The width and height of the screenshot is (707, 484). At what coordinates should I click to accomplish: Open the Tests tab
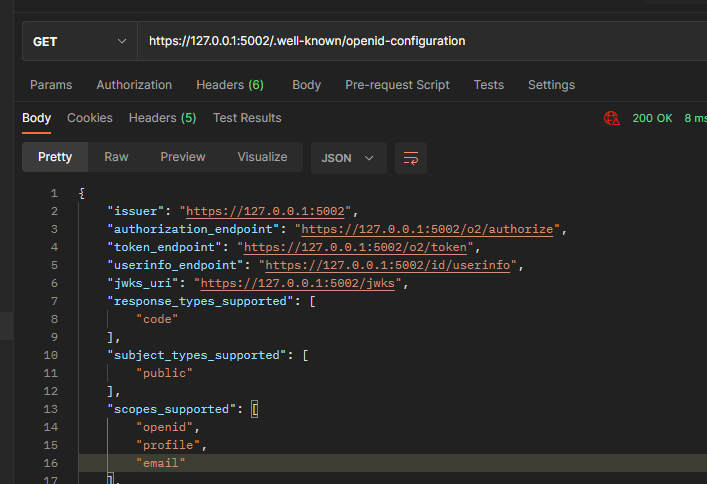[488, 85]
